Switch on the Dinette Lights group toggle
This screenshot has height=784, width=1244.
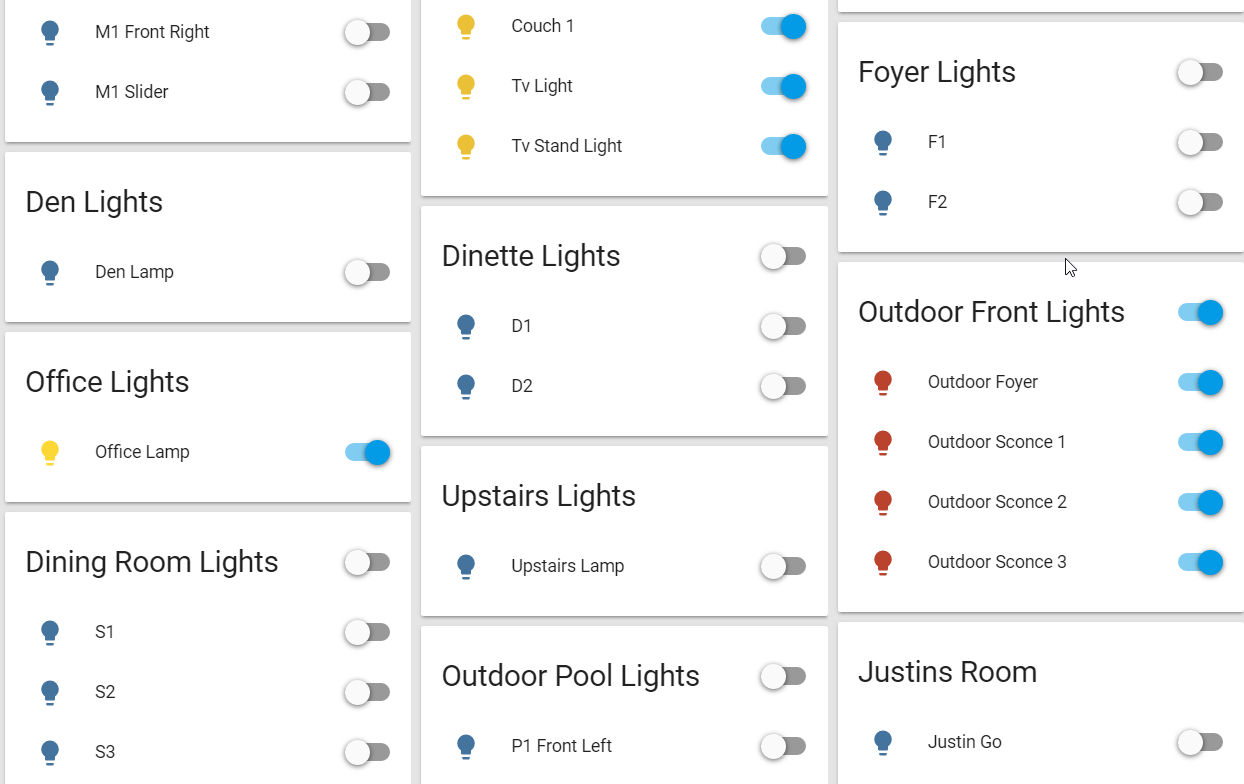click(x=783, y=256)
